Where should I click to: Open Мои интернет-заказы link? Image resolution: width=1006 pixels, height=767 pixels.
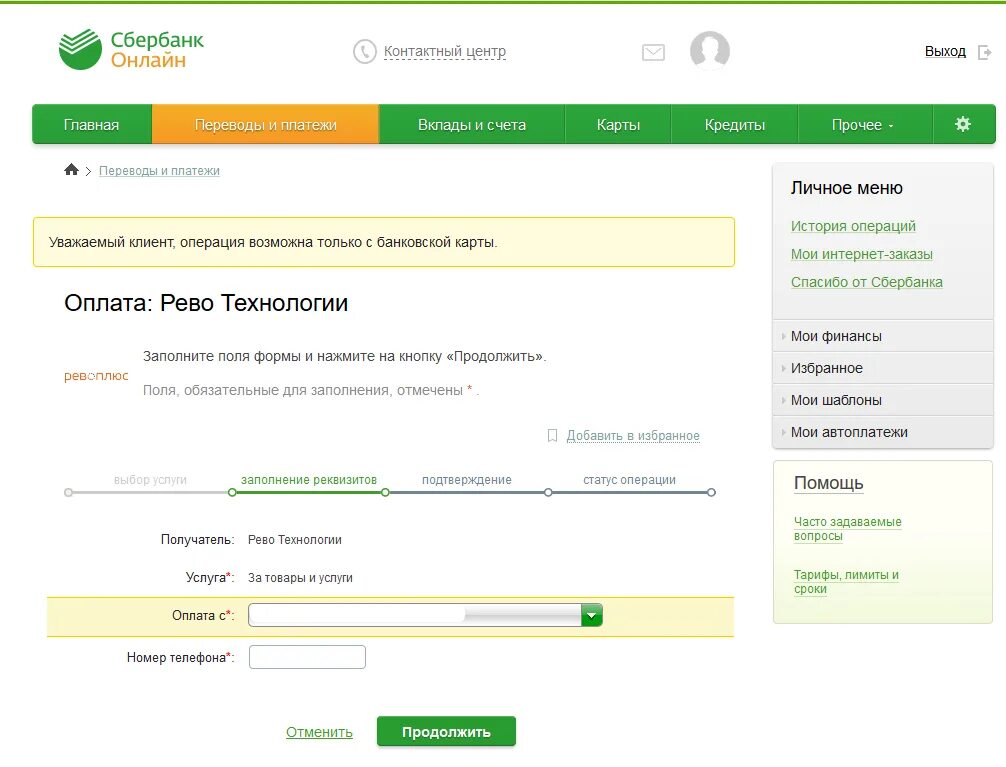(862, 254)
